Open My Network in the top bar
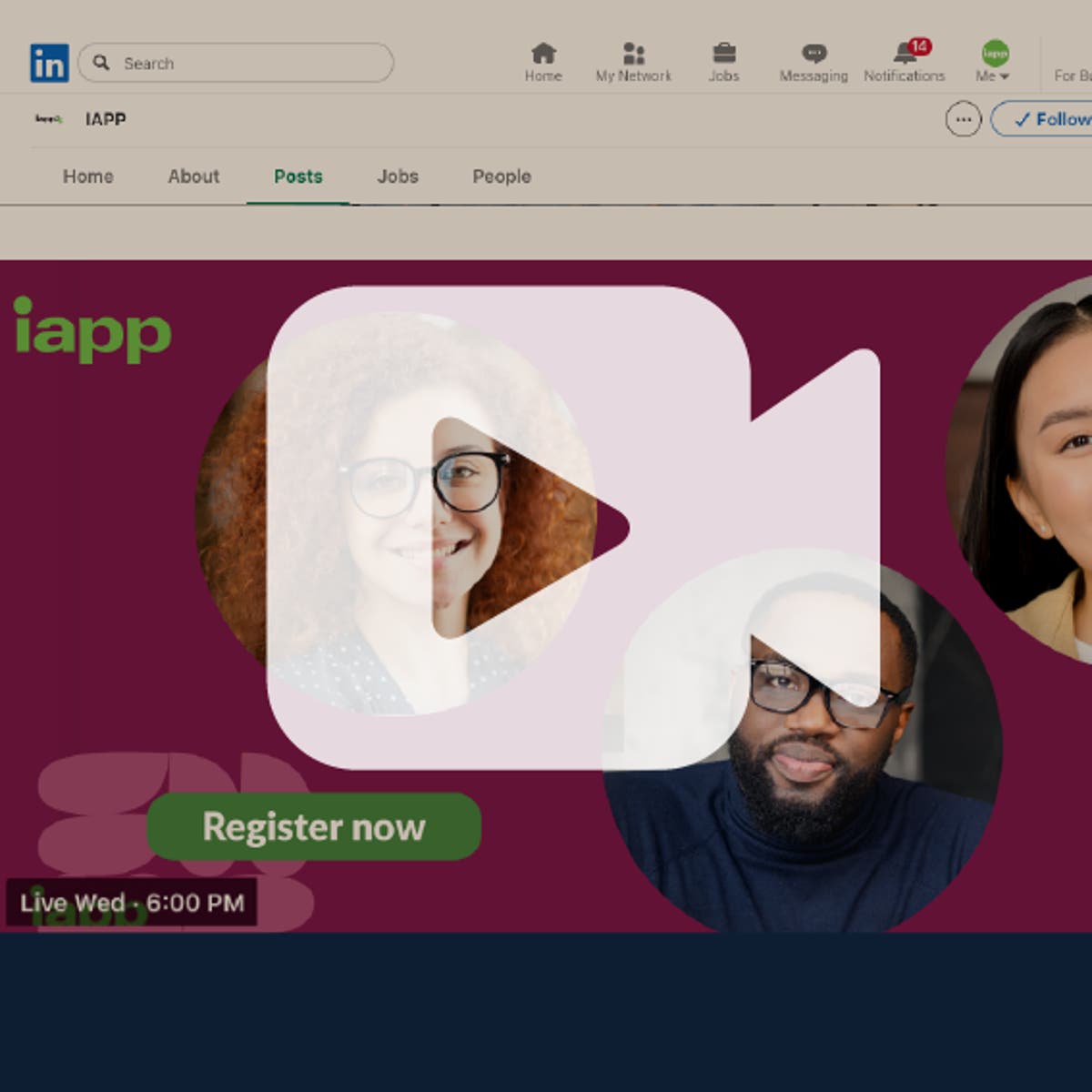 (x=633, y=62)
